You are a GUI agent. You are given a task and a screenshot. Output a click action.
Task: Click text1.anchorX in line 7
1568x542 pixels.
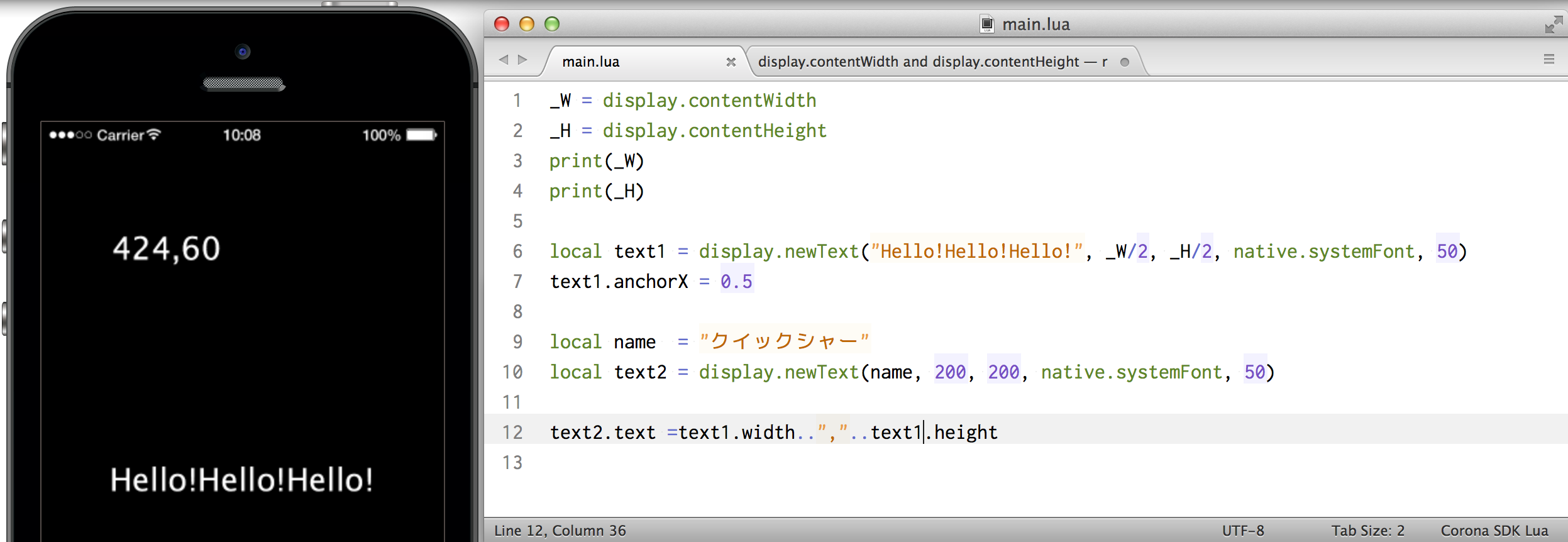click(619, 282)
